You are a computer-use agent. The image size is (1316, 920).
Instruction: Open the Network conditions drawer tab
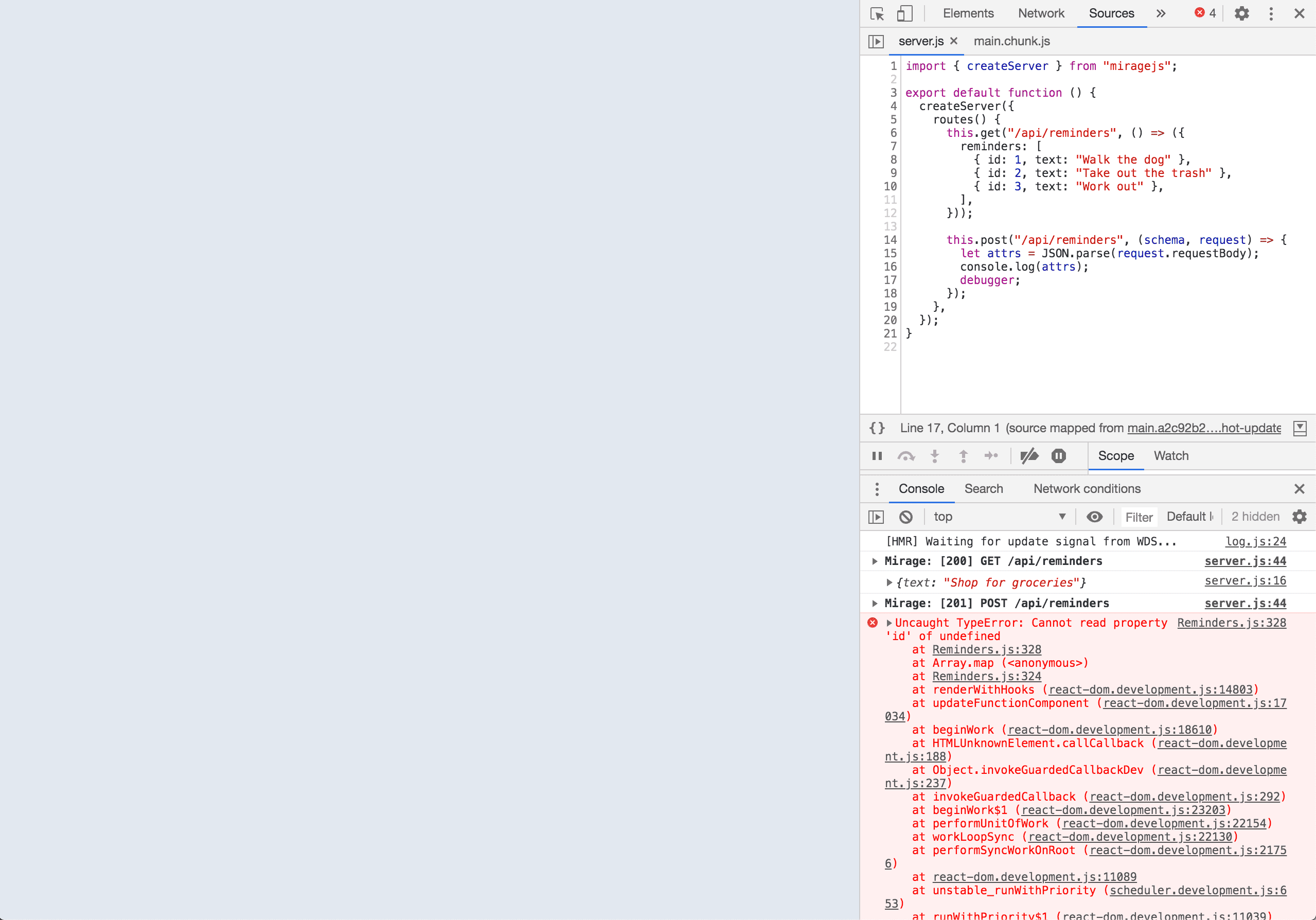click(x=1087, y=489)
